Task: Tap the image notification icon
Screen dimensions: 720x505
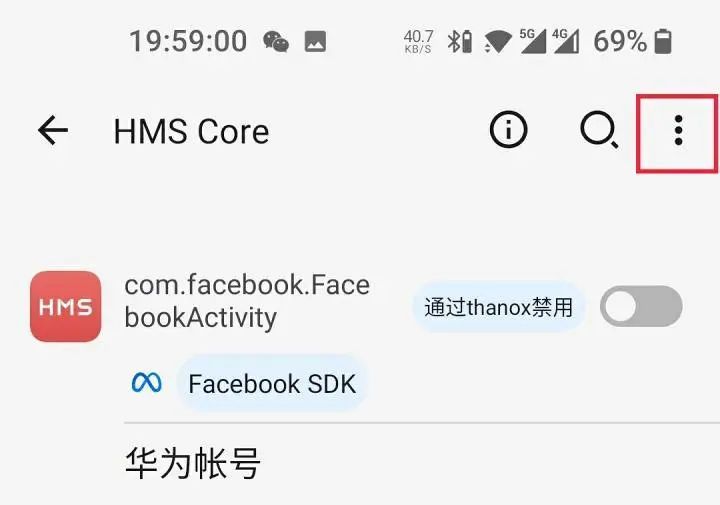Action: point(315,42)
